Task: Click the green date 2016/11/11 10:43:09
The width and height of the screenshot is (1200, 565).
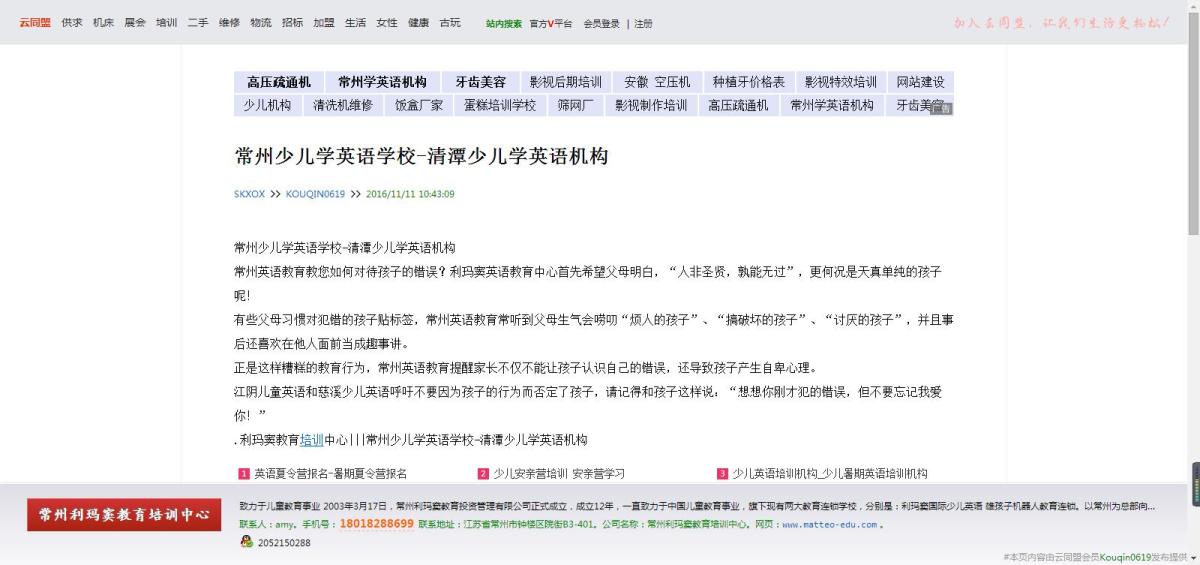Action: click(410, 194)
